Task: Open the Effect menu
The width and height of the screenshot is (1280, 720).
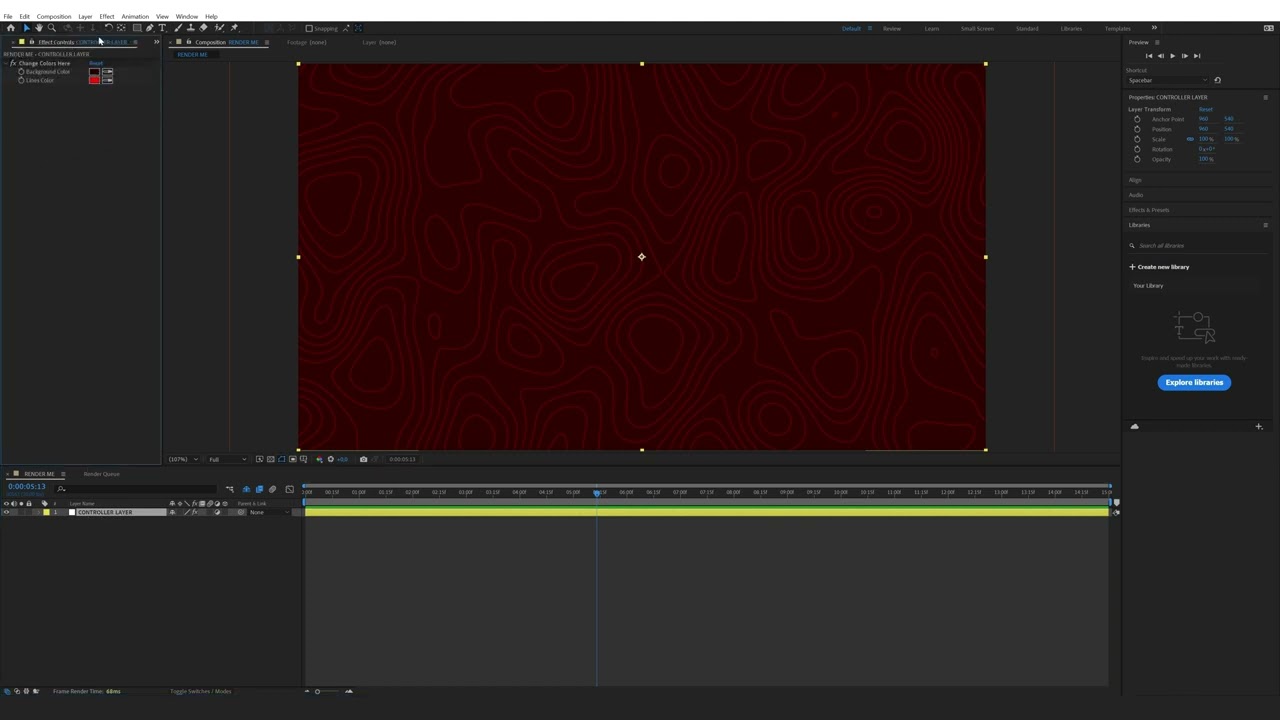Action: (106, 16)
